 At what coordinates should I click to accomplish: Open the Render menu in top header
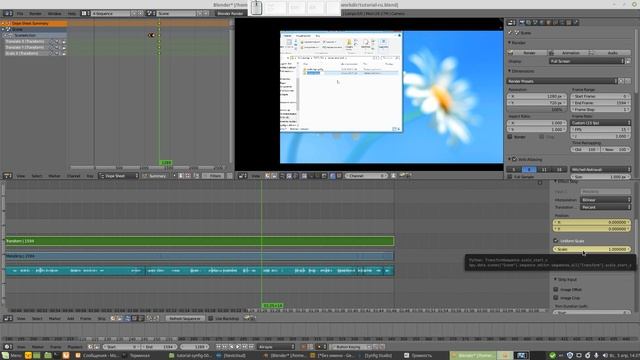point(36,13)
